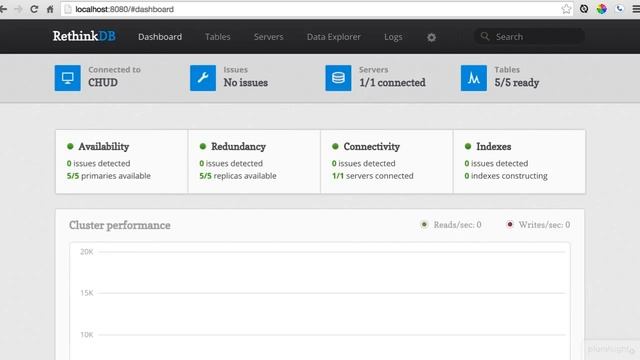640x360 pixels.
Task: Click the RethinkDB logo
Action: point(84,36)
